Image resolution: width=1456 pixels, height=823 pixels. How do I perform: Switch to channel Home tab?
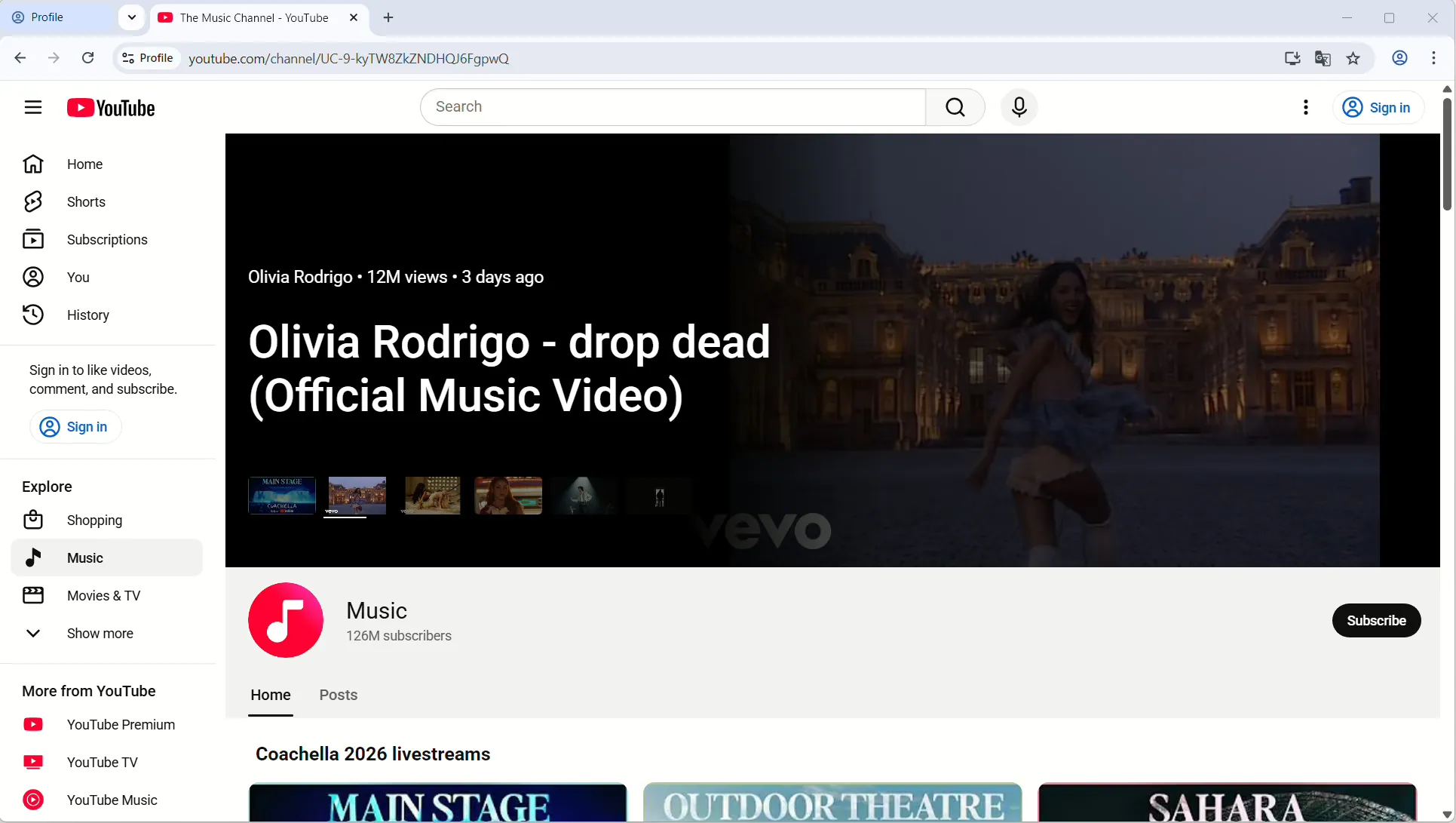[x=271, y=695]
